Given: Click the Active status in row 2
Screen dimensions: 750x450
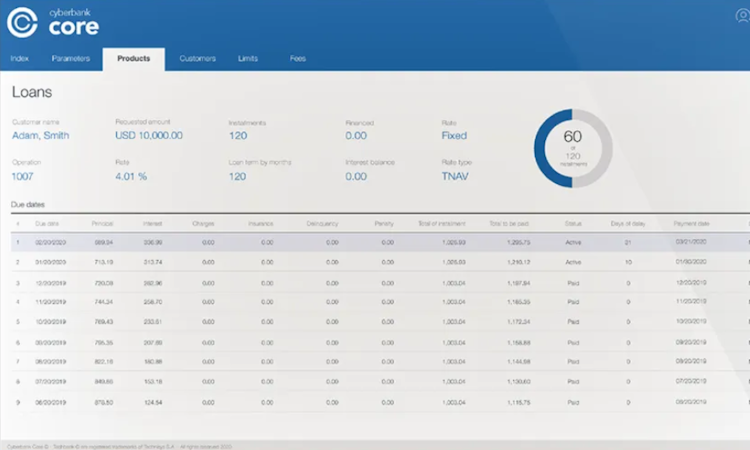Looking at the screenshot, I should pyautogui.click(x=573, y=262).
